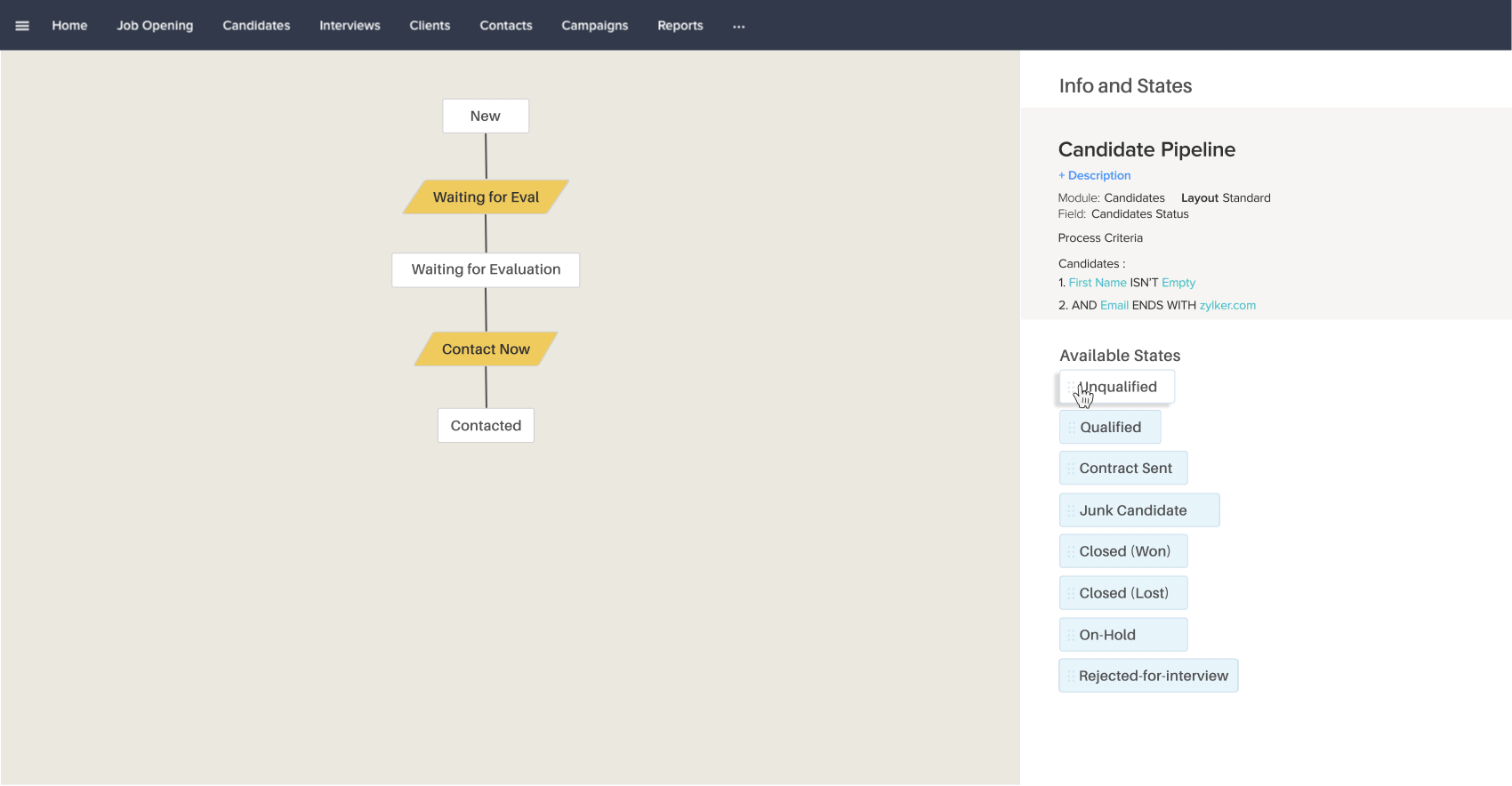Pick the Closed (Won) available state

1123,551
